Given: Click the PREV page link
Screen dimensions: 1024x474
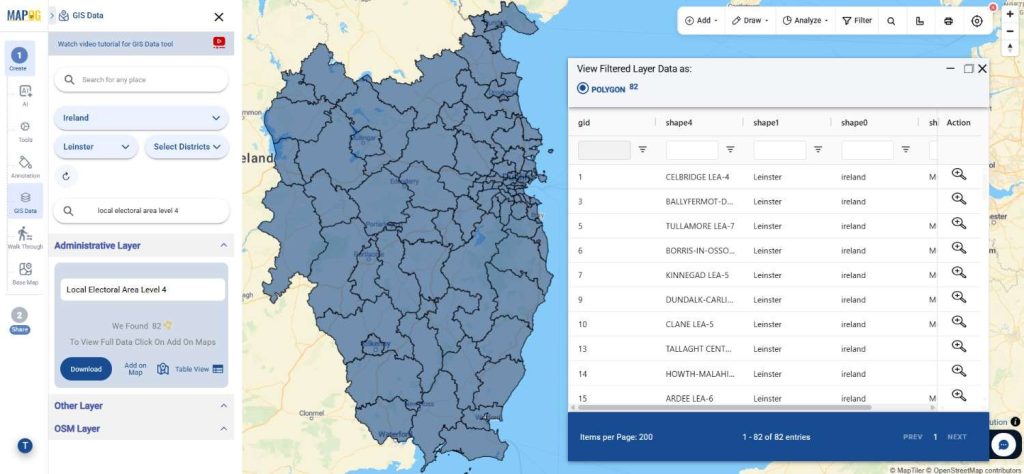Looking at the screenshot, I should click(912, 437).
